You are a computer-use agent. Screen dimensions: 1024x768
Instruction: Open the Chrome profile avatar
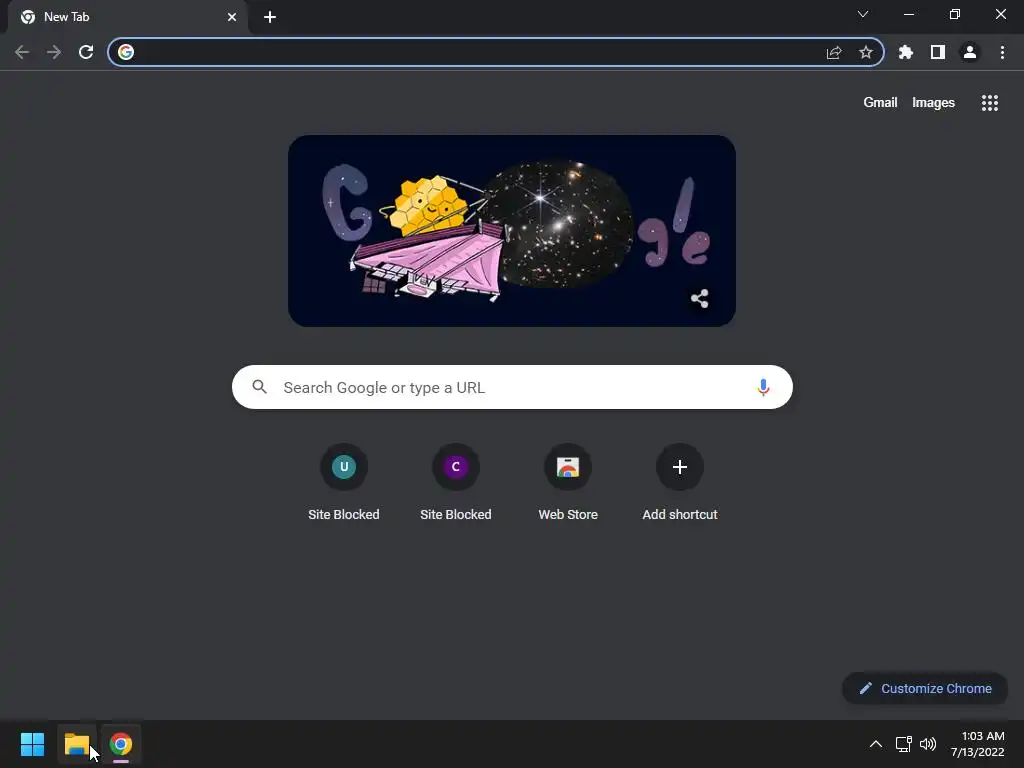tap(970, 52)
